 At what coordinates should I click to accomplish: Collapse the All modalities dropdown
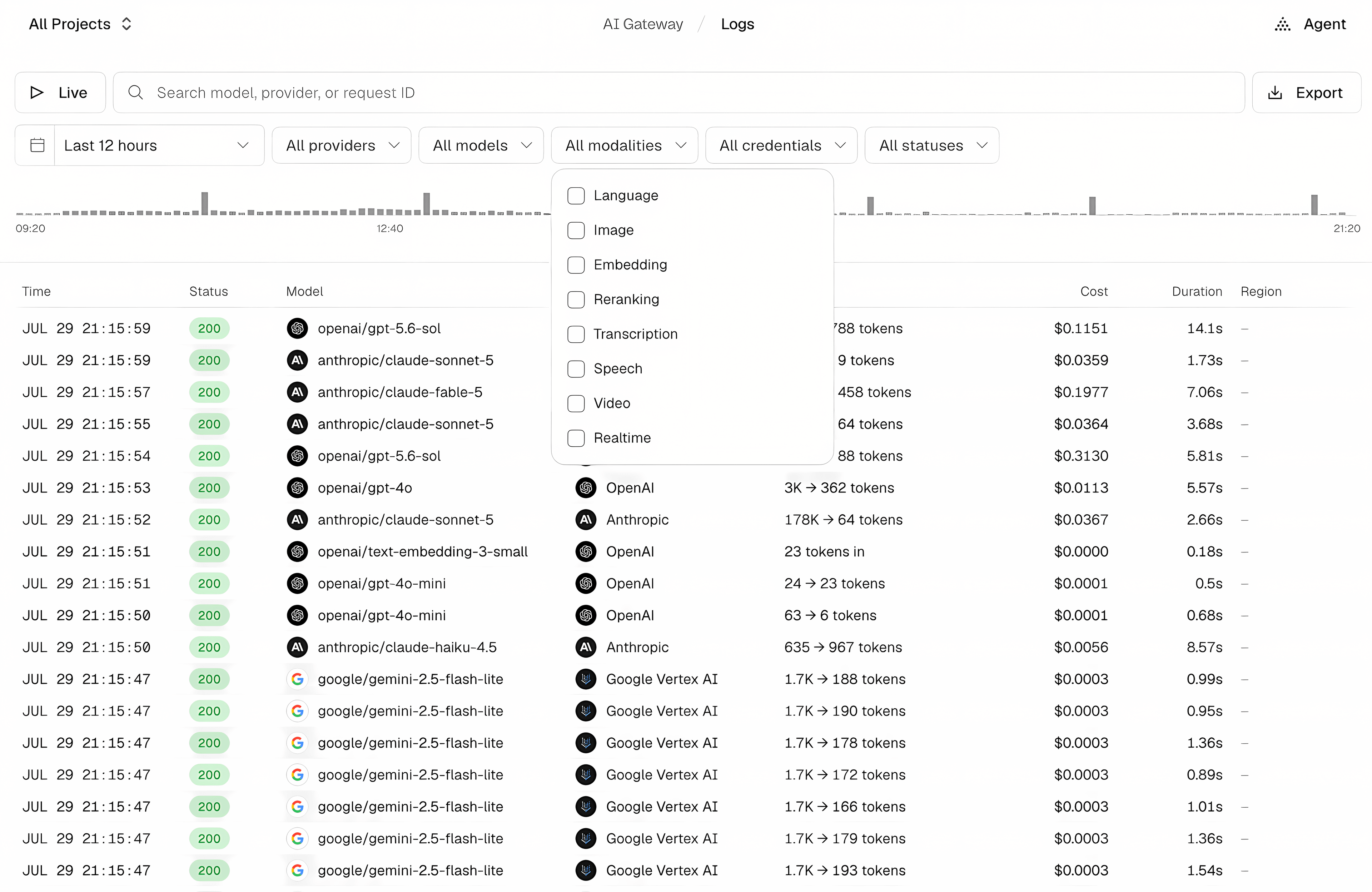point(624,145)
